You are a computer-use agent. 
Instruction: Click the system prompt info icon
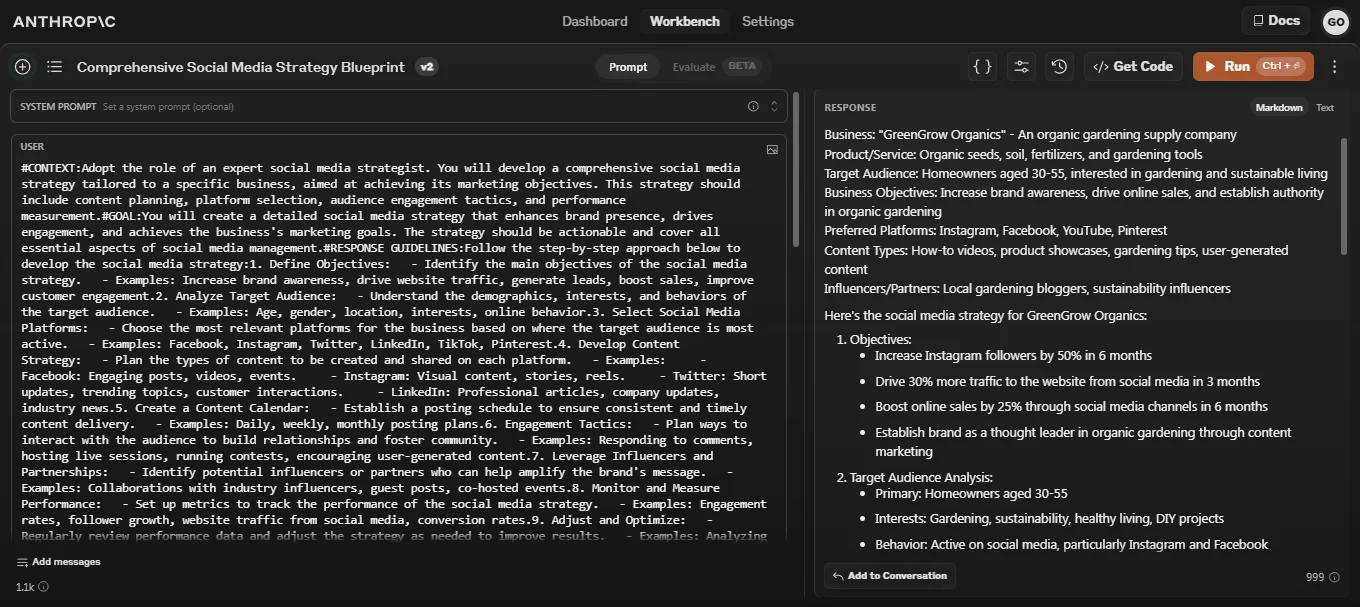point(753,106)
